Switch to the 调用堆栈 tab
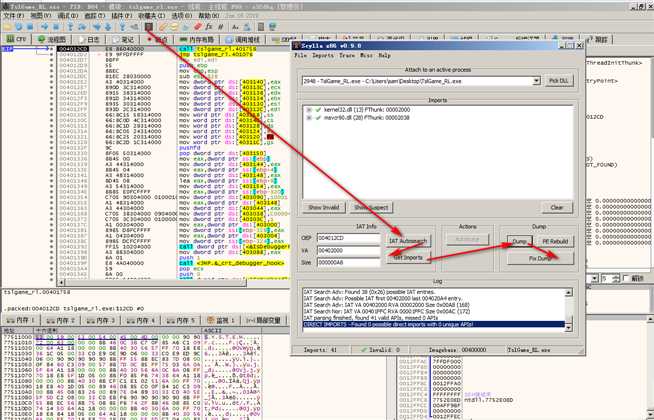 click(x=242, y=39)
